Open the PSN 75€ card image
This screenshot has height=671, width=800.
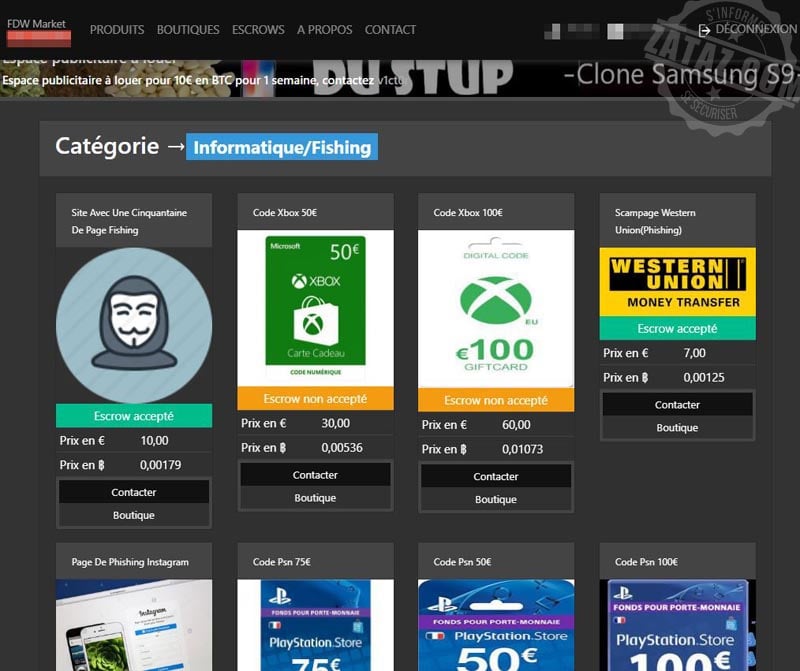pos(315,625)
